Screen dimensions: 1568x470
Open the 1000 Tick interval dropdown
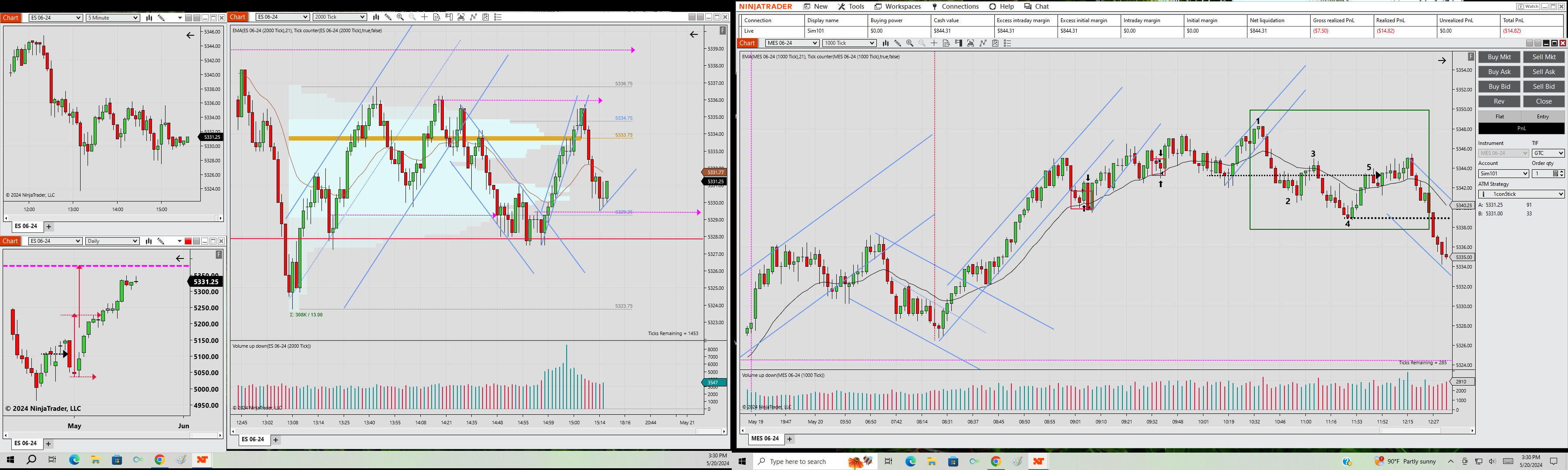point(849,43)
